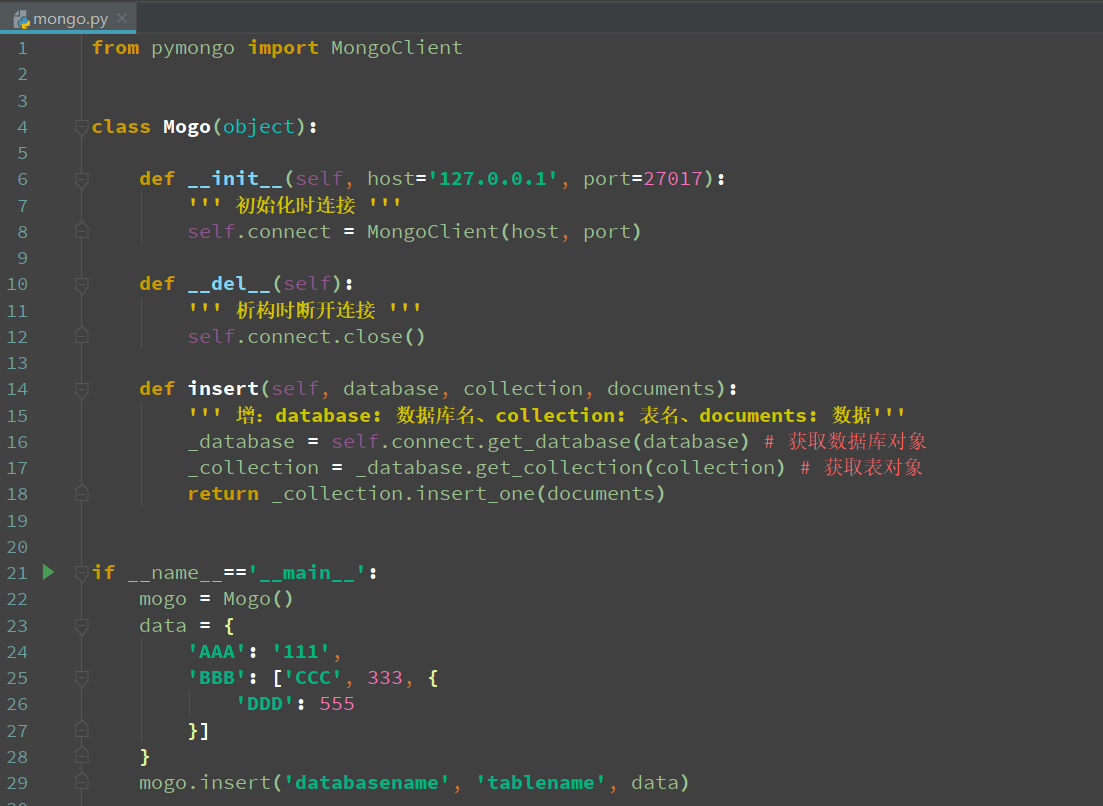Click the '__main__' string literal
1103x806 pixels.
click(x=307, y=572)
